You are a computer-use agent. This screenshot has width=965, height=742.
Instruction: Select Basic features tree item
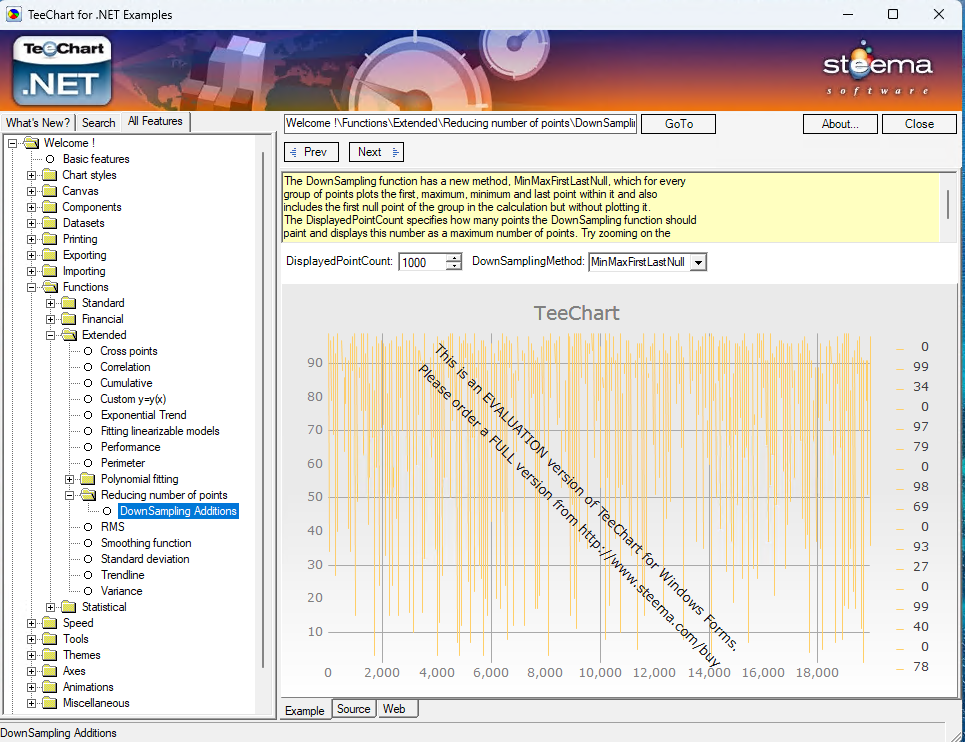point(96,159)
